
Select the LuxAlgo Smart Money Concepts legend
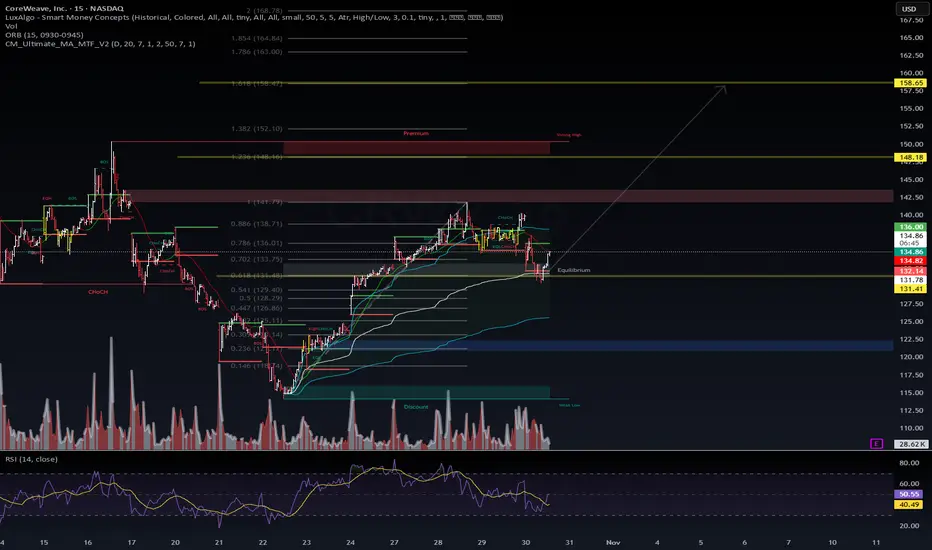coord(254,17)
